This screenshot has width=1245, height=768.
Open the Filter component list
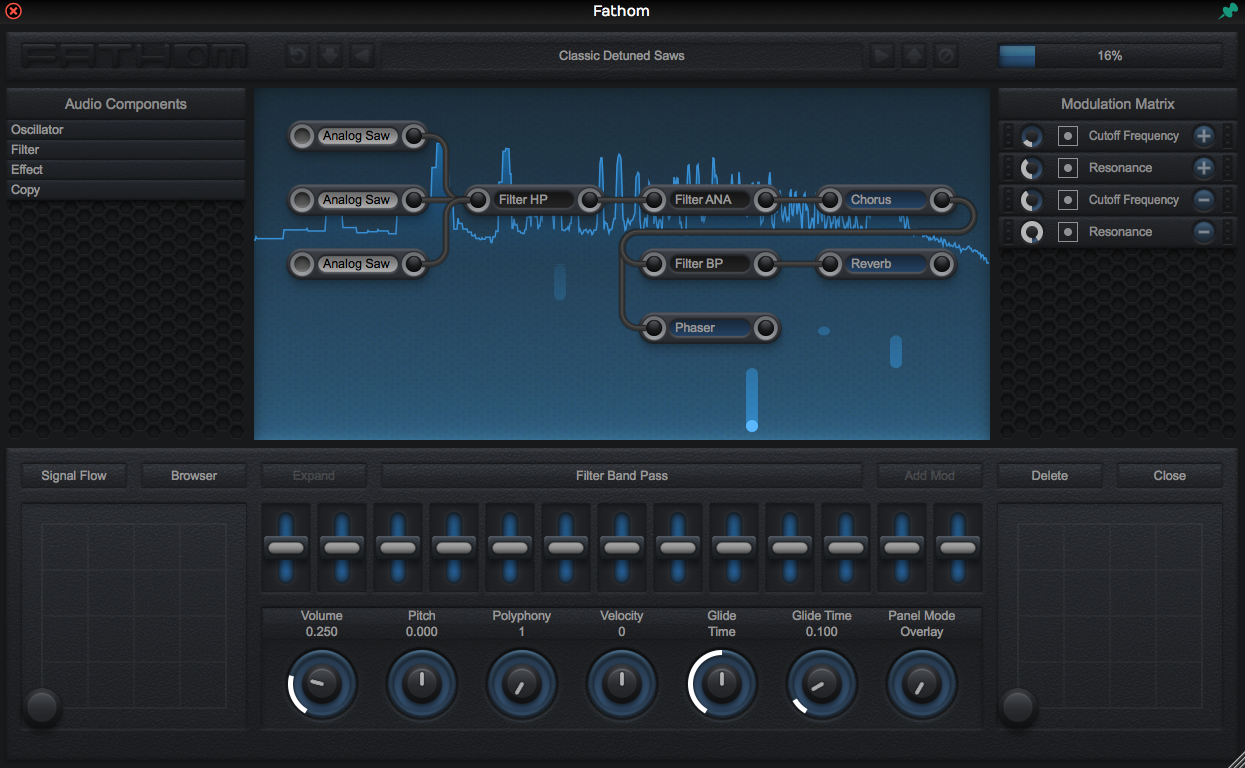[126, 150]
